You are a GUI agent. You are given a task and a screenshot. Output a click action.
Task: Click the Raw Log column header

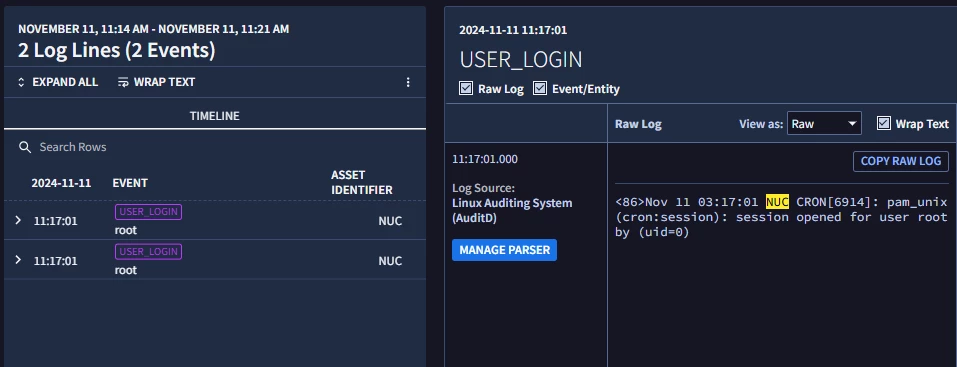tap(638, 124)
